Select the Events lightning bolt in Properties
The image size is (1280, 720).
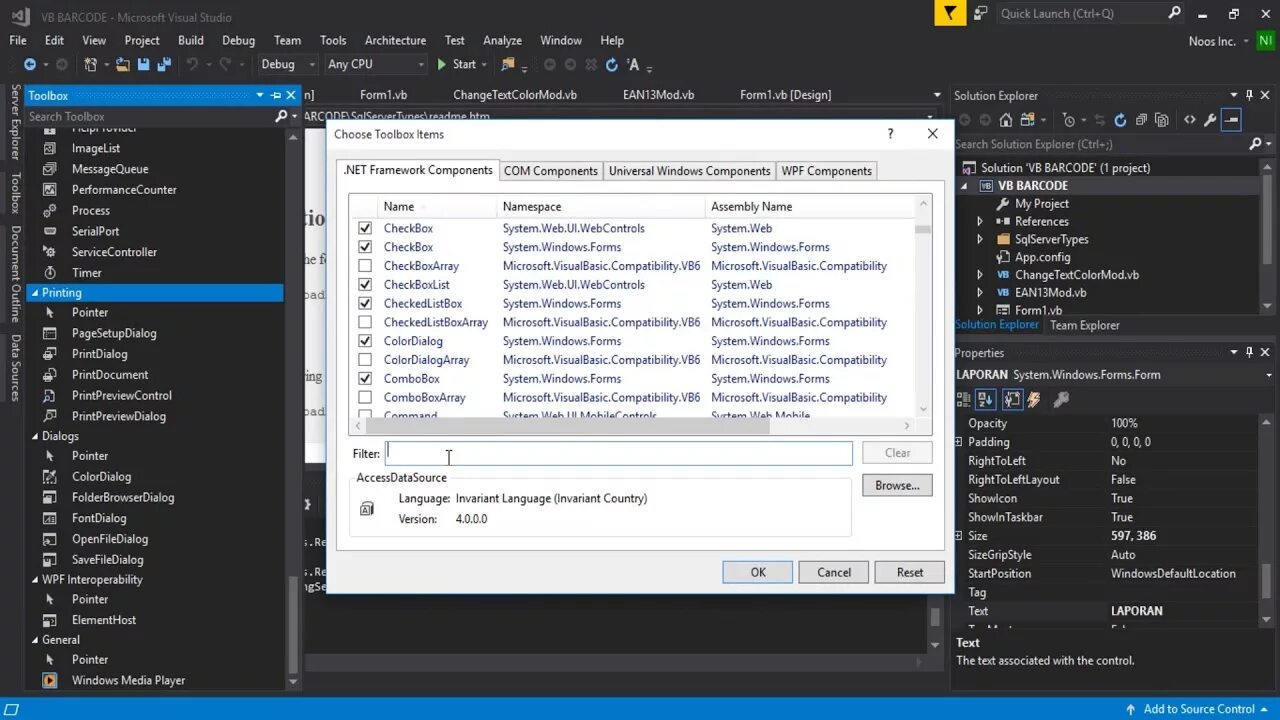coord(1034,400)
